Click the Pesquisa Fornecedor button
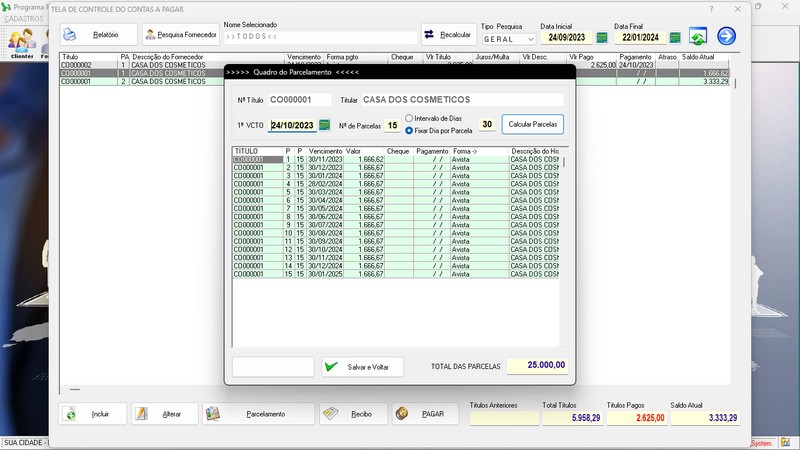 coord(179,35)
